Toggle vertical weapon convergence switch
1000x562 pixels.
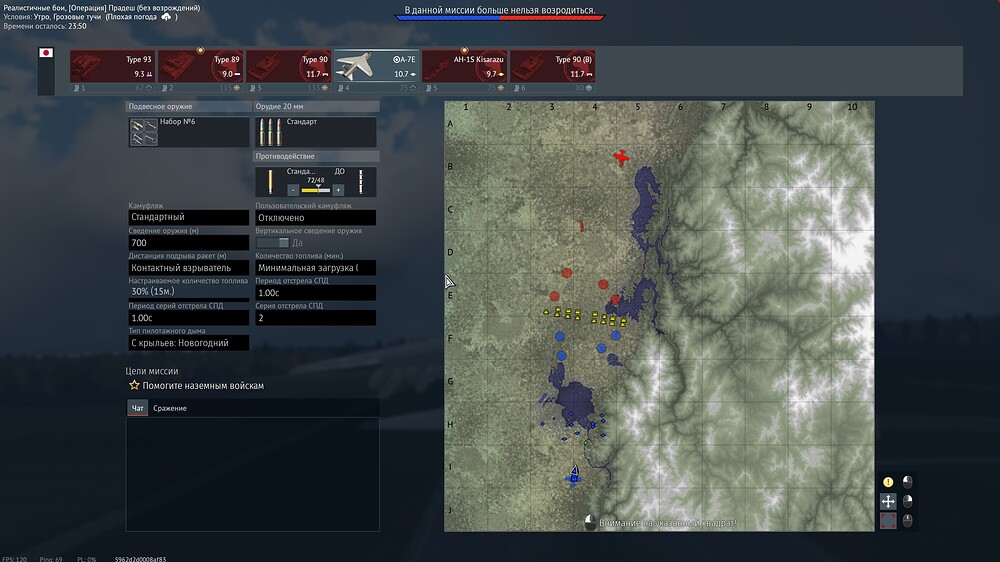coord(271,242)
